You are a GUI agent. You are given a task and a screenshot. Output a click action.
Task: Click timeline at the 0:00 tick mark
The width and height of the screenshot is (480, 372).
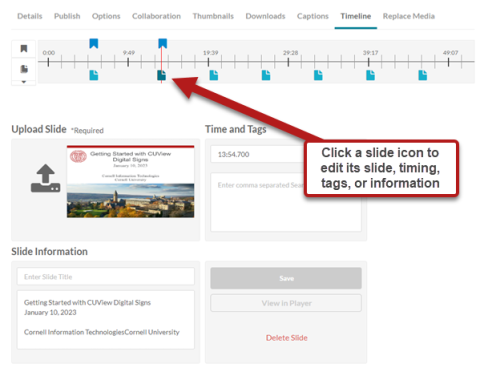coord(48,62)
